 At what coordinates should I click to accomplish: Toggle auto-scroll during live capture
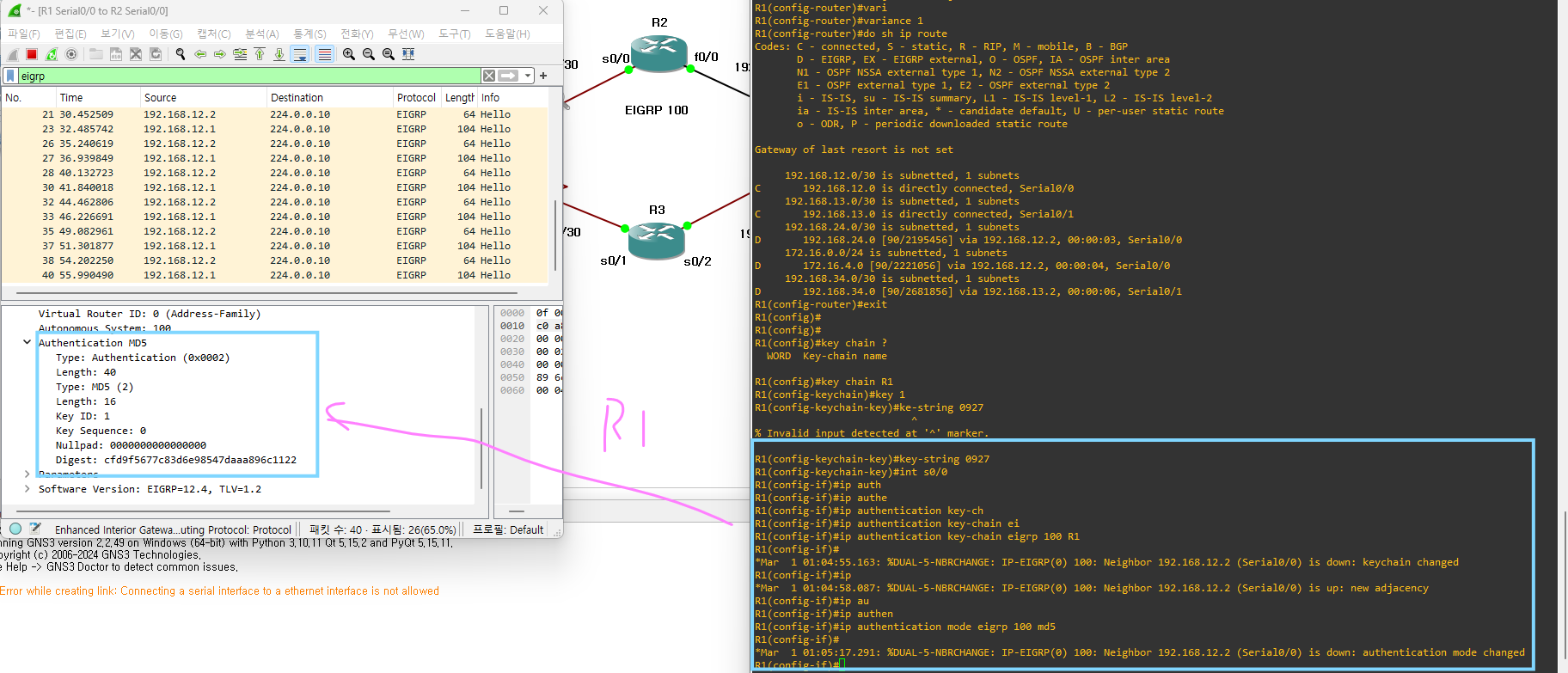(x=300, y=54)
